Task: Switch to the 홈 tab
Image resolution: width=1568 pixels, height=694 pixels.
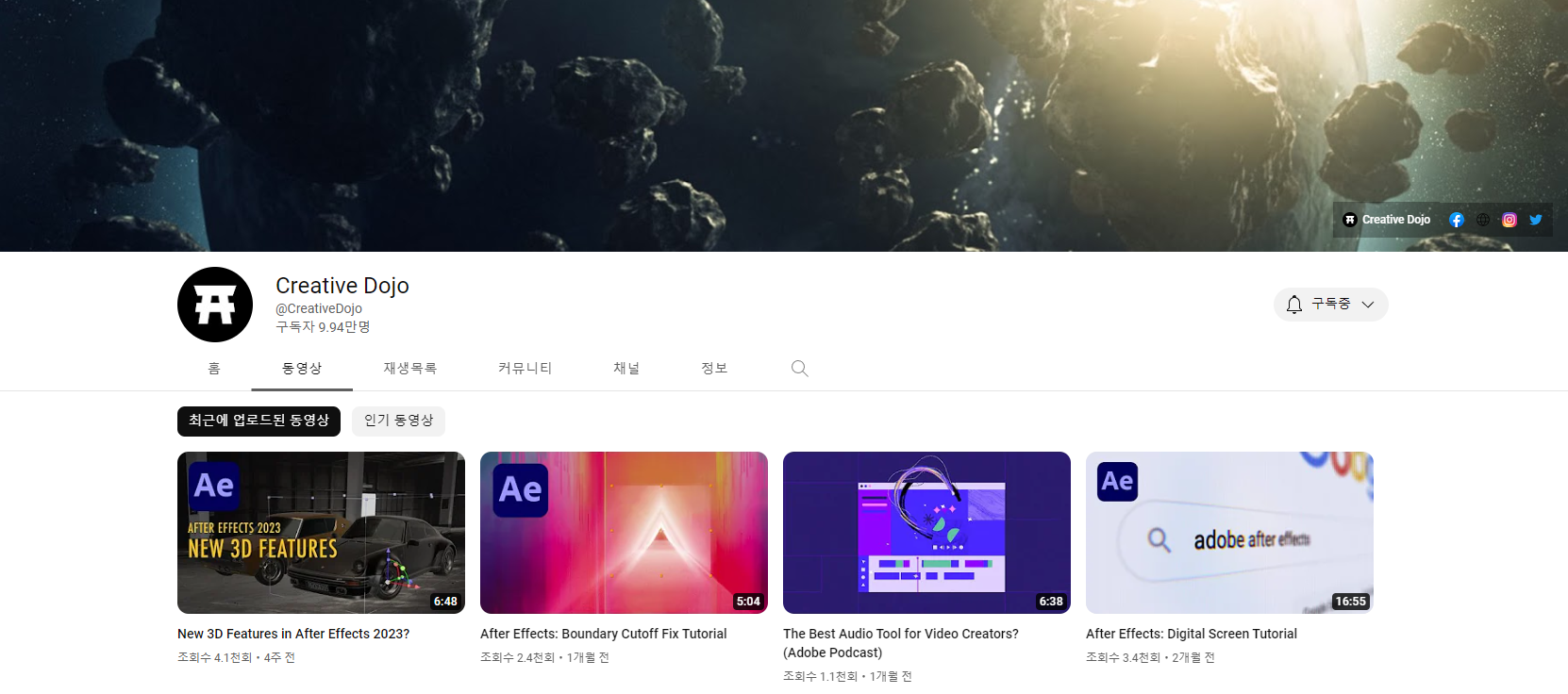Action: pyautogui.click(x=214, y=369)
